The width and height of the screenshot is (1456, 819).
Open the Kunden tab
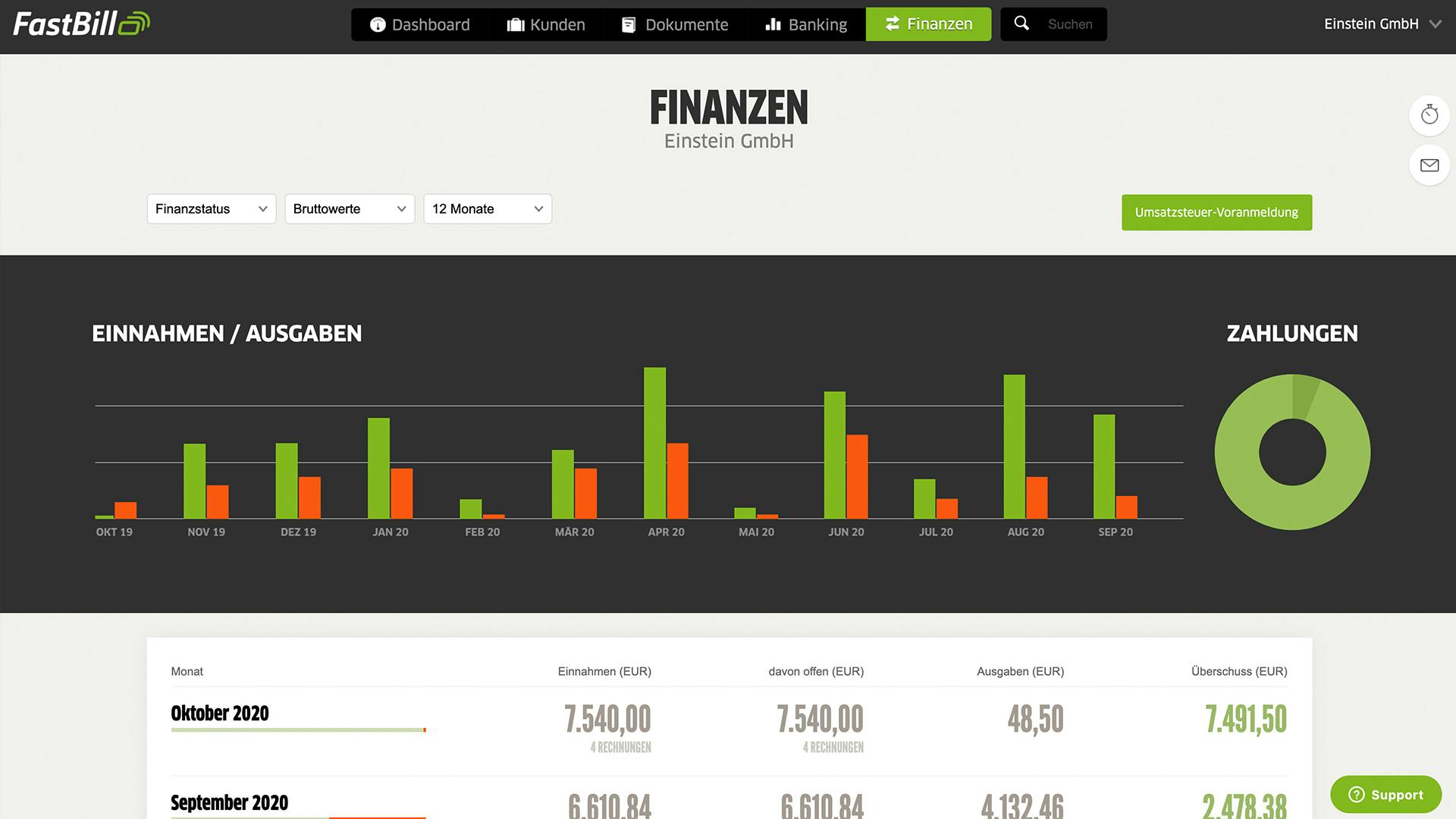coord(546,24)
